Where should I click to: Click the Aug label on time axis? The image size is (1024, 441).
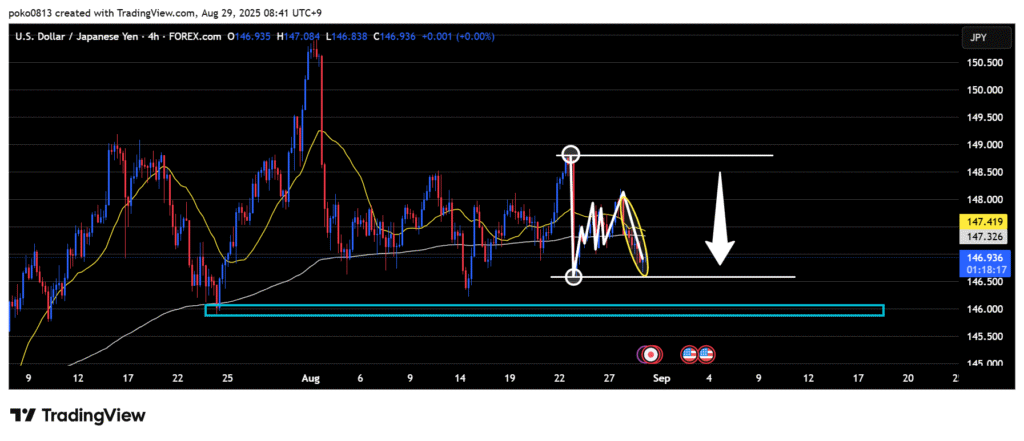(309, 379)
